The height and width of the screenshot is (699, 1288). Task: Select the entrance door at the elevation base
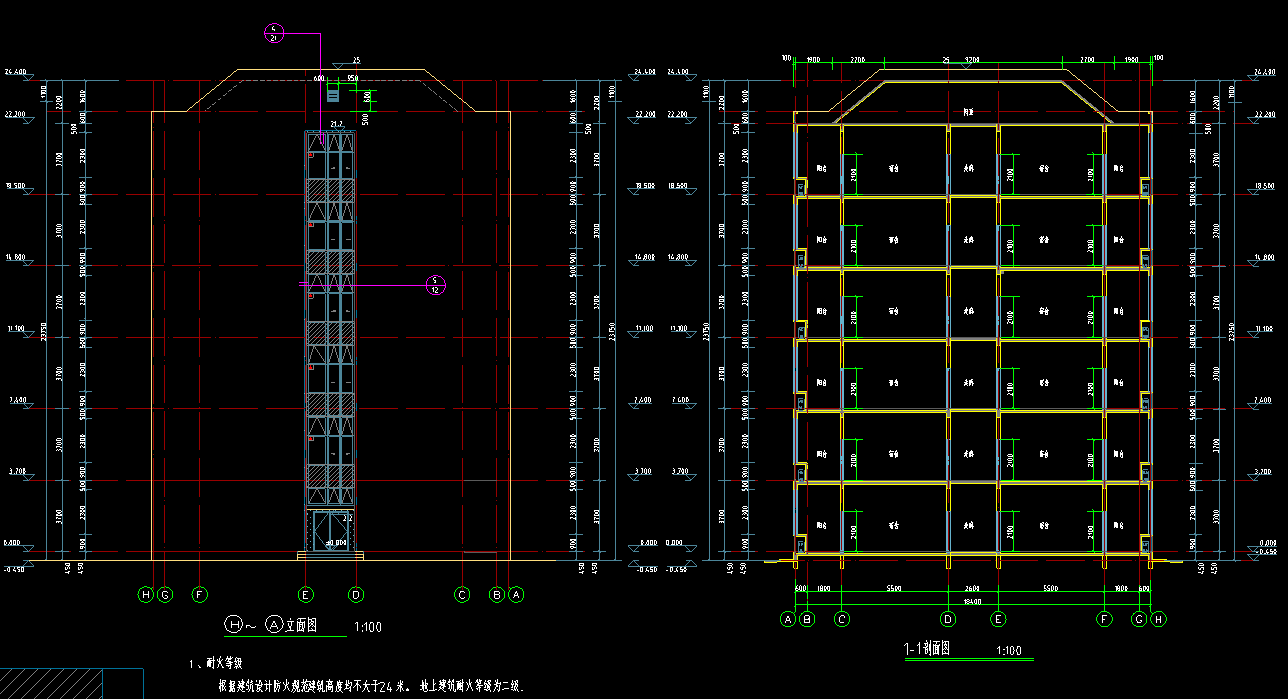point(330,530)
